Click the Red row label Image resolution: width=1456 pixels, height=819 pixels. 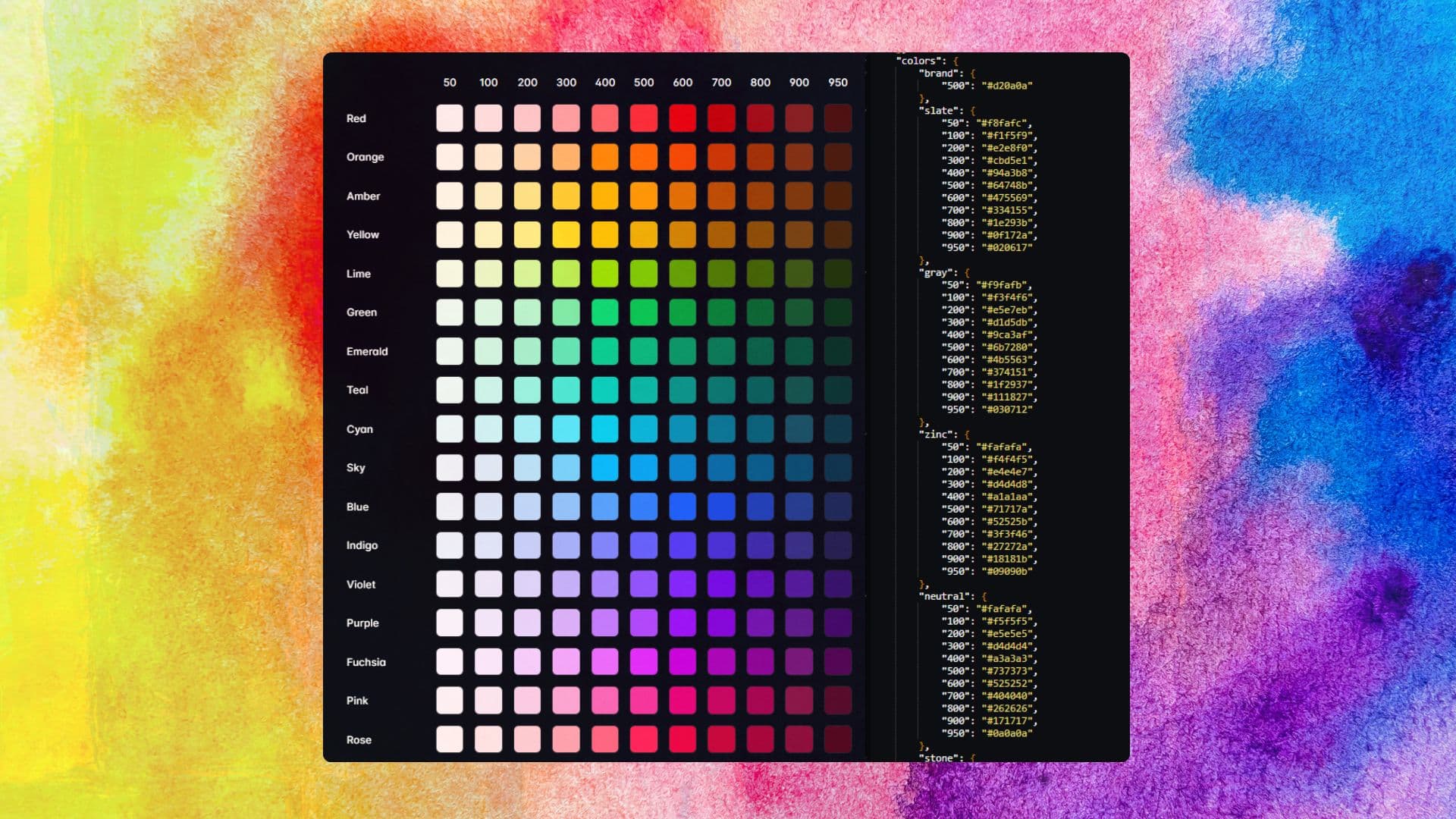point(356,118)
